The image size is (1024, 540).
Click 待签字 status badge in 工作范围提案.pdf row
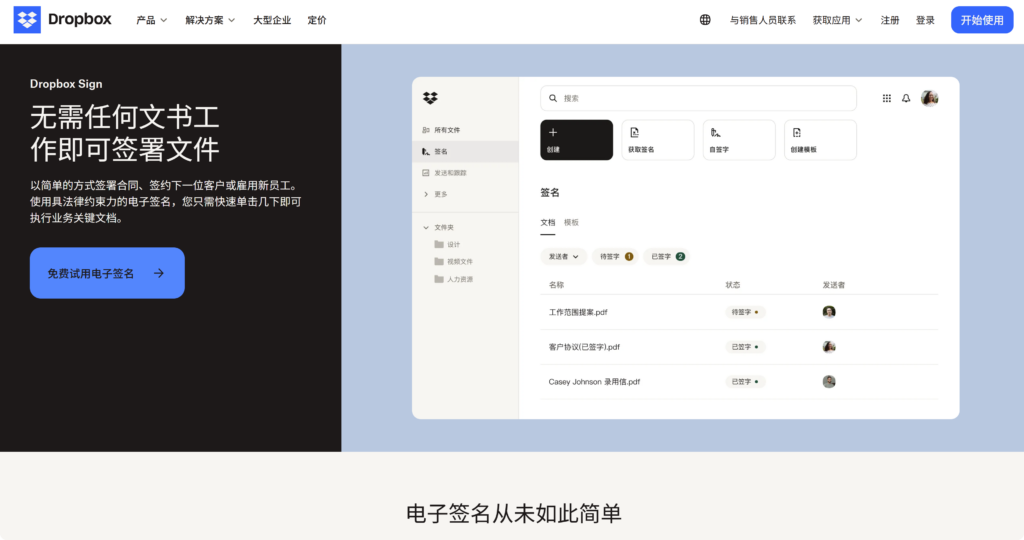click(x=745, y=312)
